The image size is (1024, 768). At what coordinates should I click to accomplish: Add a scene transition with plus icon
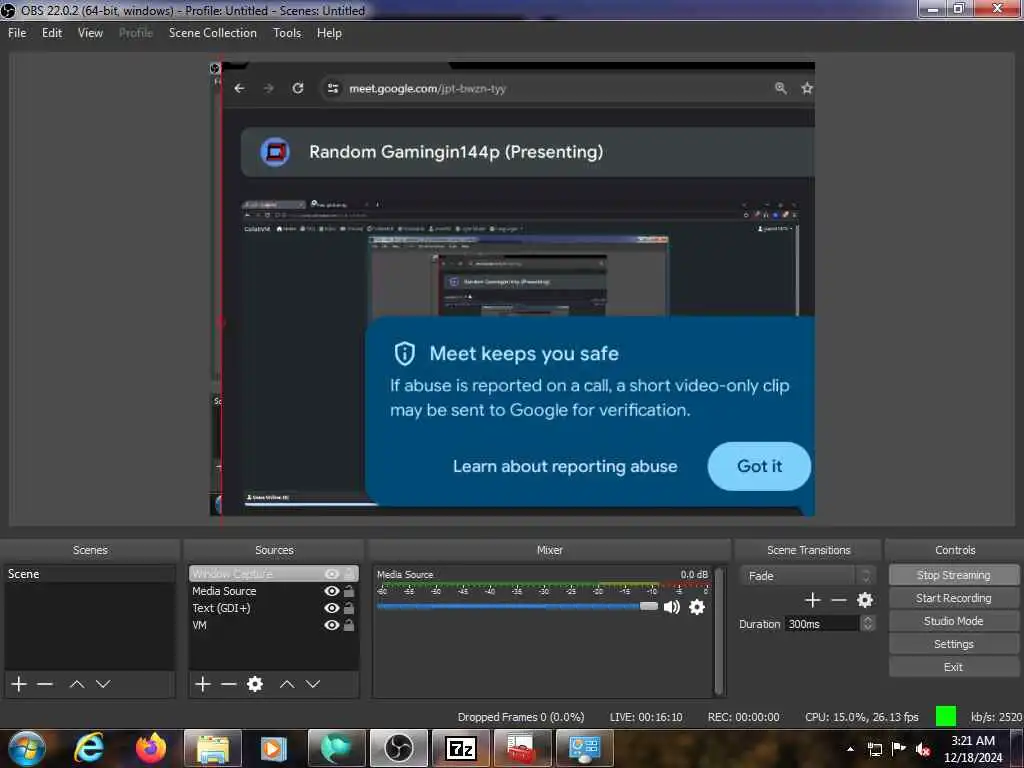point(812,600)
